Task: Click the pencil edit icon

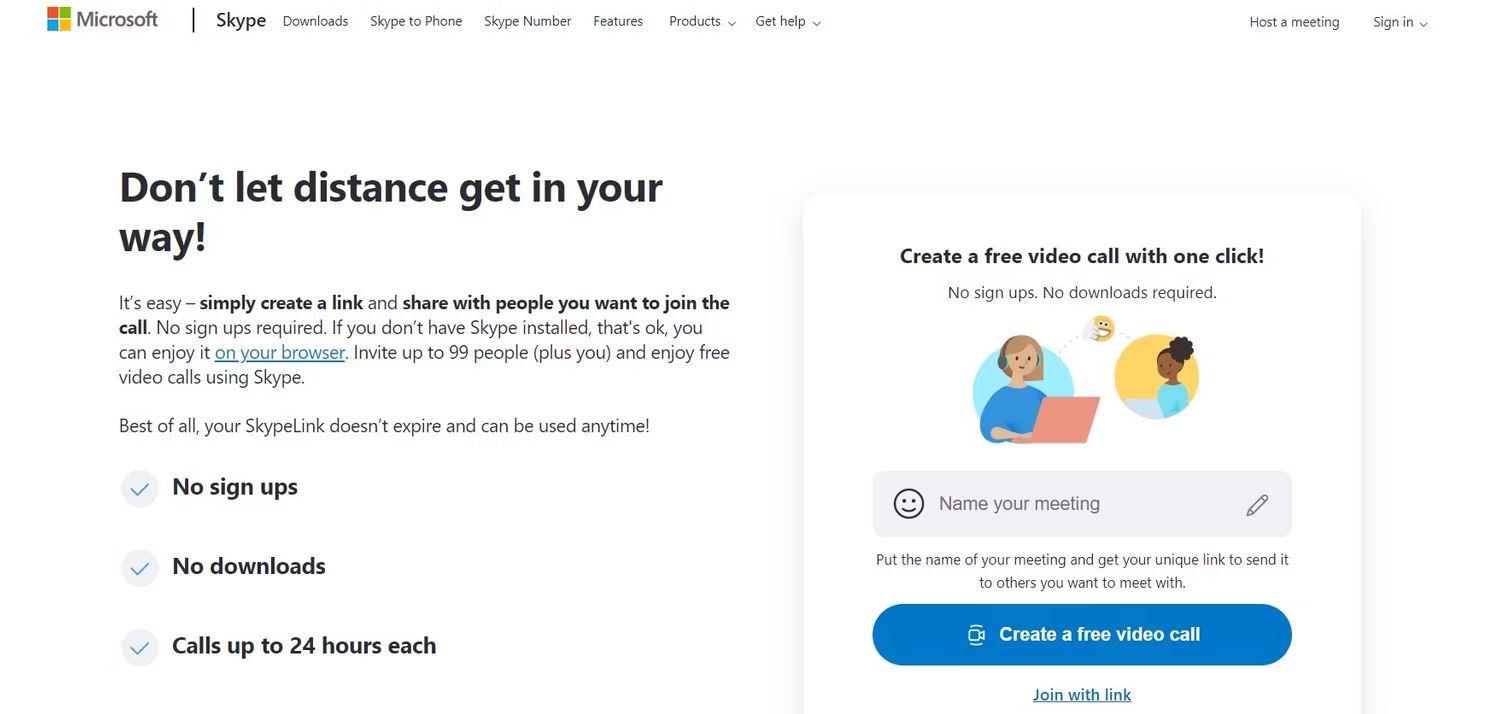Action: [x=1257, y=505]
